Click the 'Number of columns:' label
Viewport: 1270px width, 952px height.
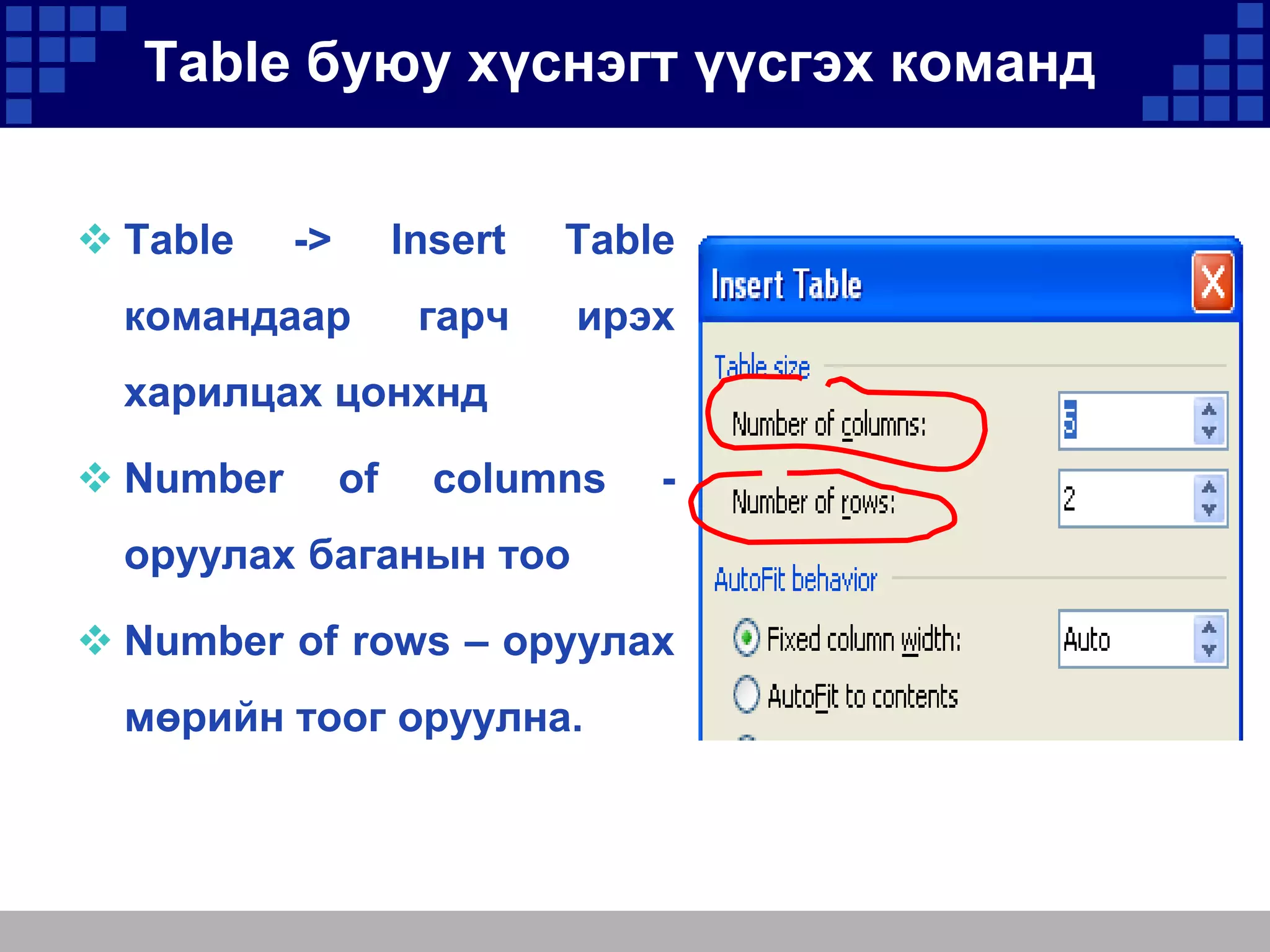tap(829, 425)
